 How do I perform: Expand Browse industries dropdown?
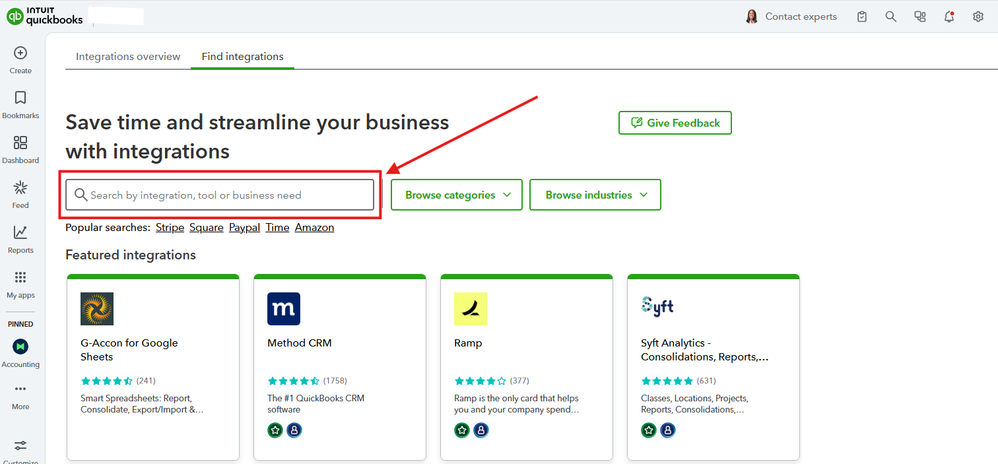coord(595,195)
